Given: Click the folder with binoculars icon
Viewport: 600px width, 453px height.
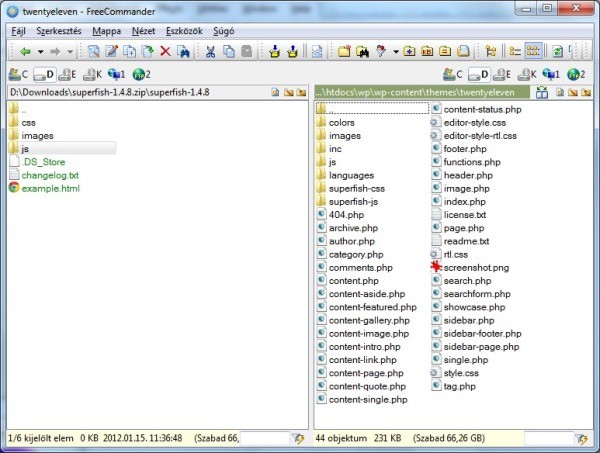Looking at the screenshot, I should click(x=362, y=51).
